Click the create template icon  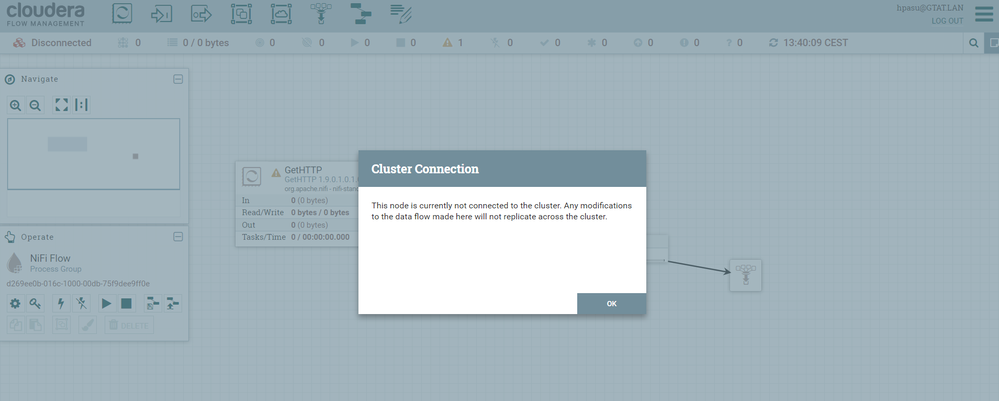click(153, 303)
